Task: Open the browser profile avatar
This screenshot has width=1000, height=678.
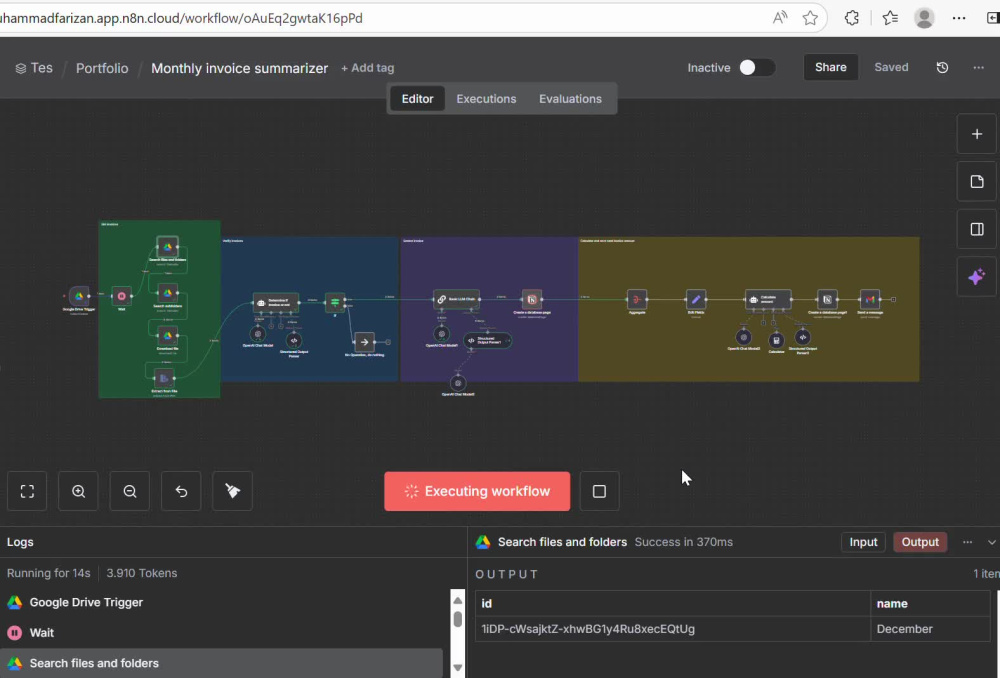Action: click(x=924, y=18)
